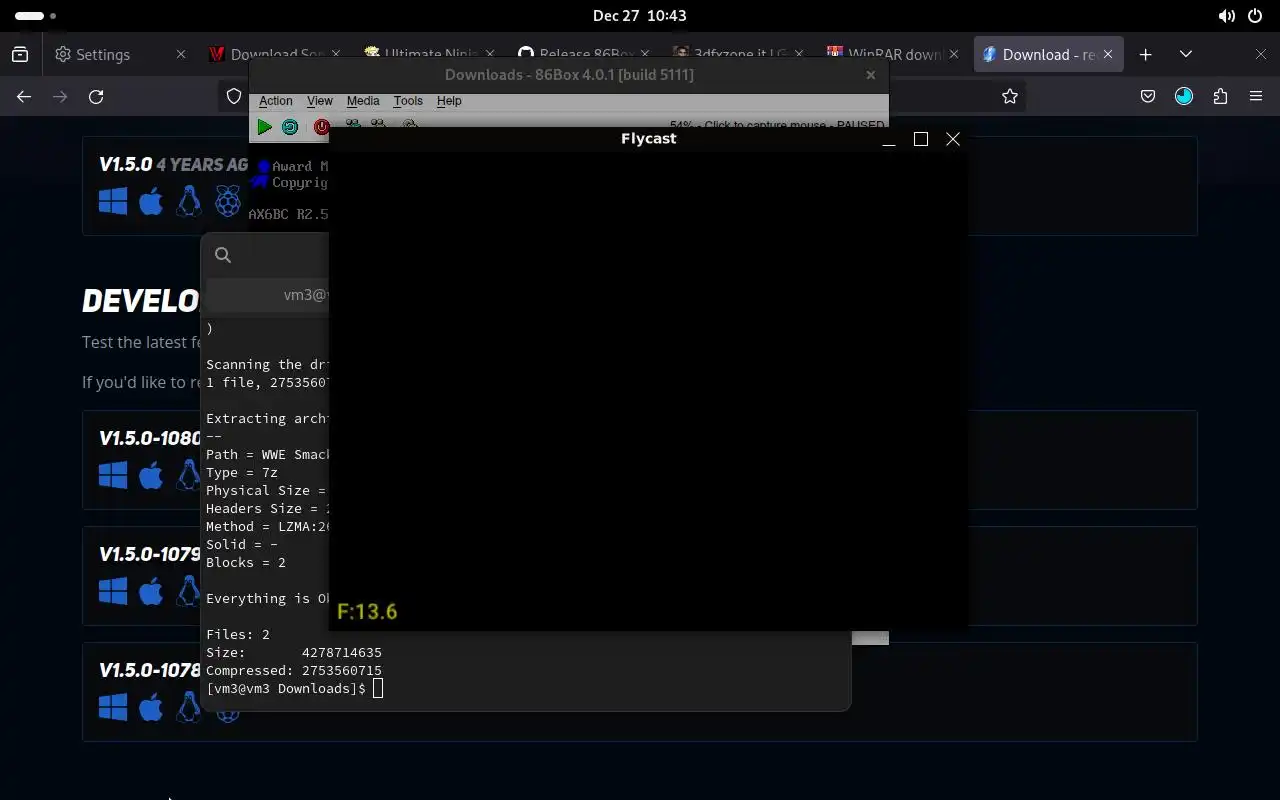Bookmark this page with the star icon
The image size is (1280, 800).
tap(1010, 96)
